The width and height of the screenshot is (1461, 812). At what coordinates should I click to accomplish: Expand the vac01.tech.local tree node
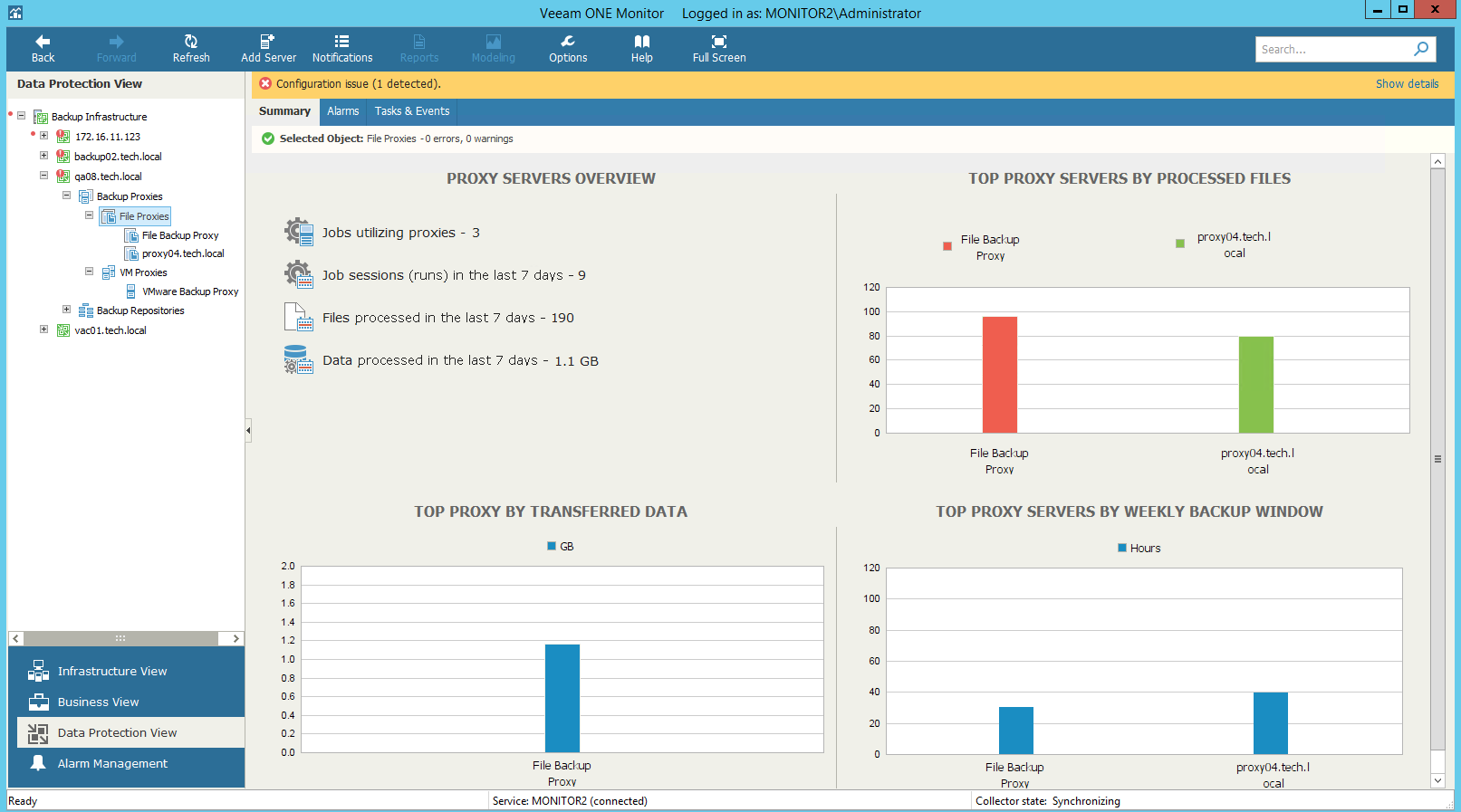coord(43,330)
